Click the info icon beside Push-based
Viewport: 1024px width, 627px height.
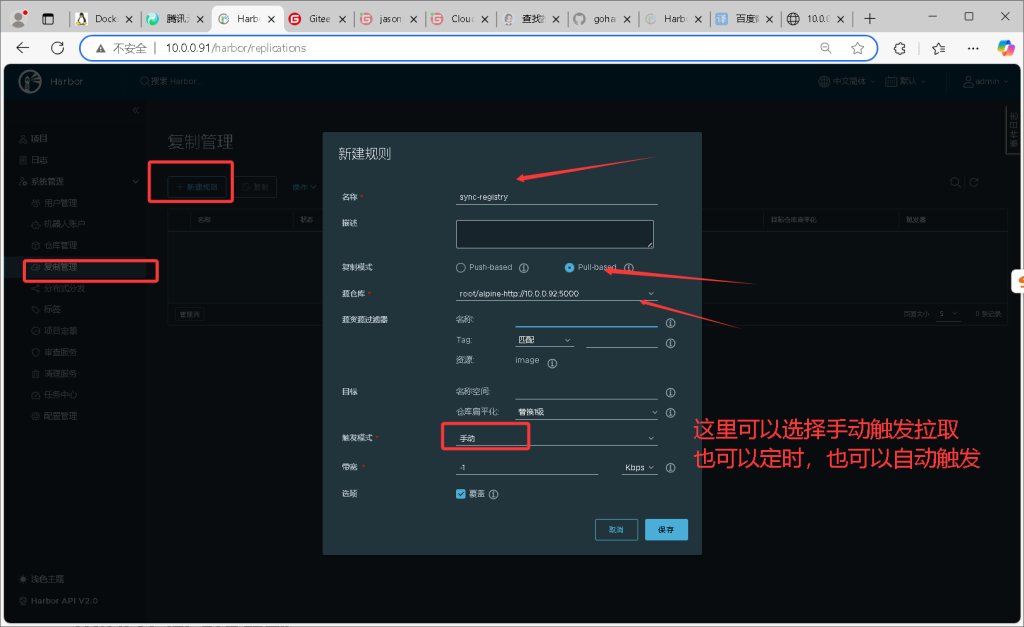pyautogui.click(x=524, y=268)
